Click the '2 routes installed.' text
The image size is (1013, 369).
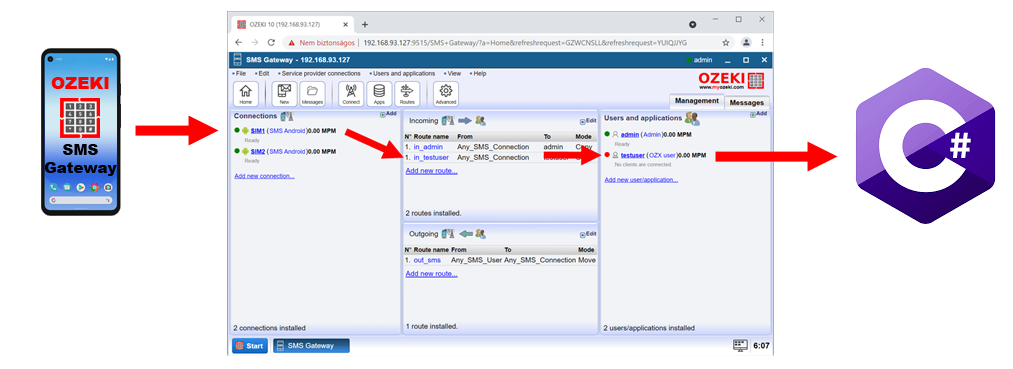[433, 213]
